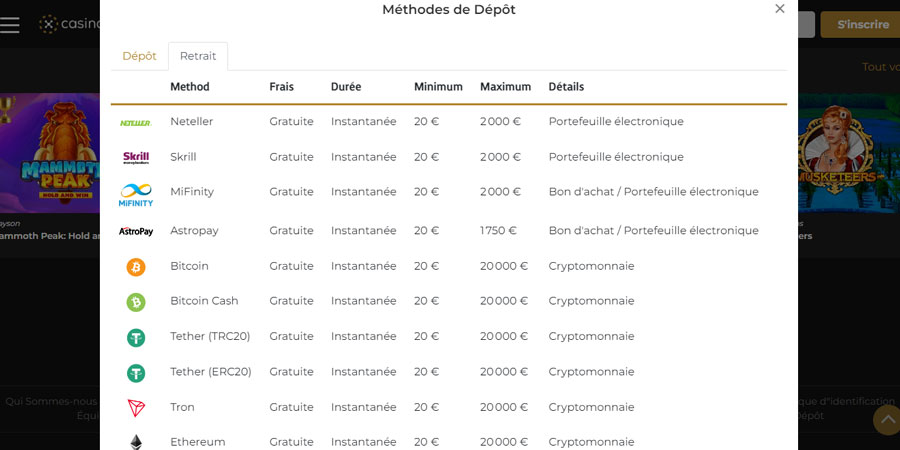Click the MiFinity logo icon
900x450 pixels.
136,195
